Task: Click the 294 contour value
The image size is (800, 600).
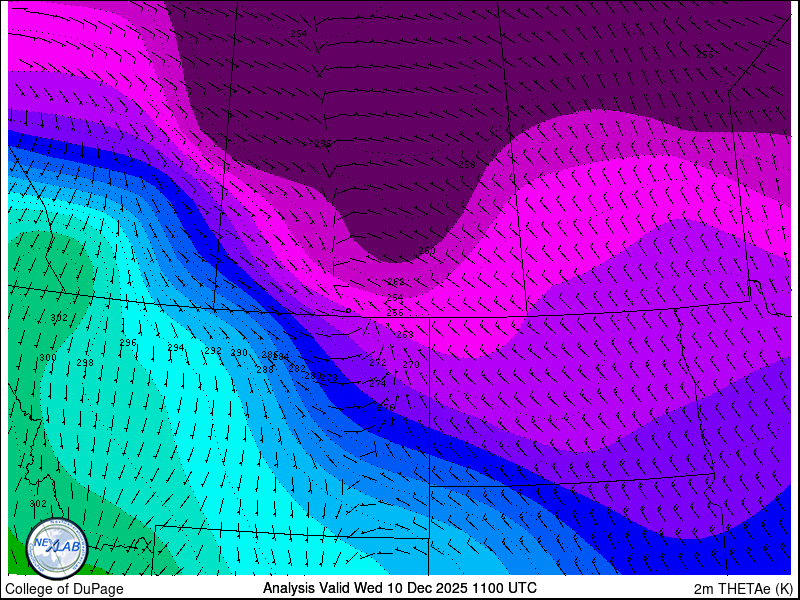Action: click(176, 348)
